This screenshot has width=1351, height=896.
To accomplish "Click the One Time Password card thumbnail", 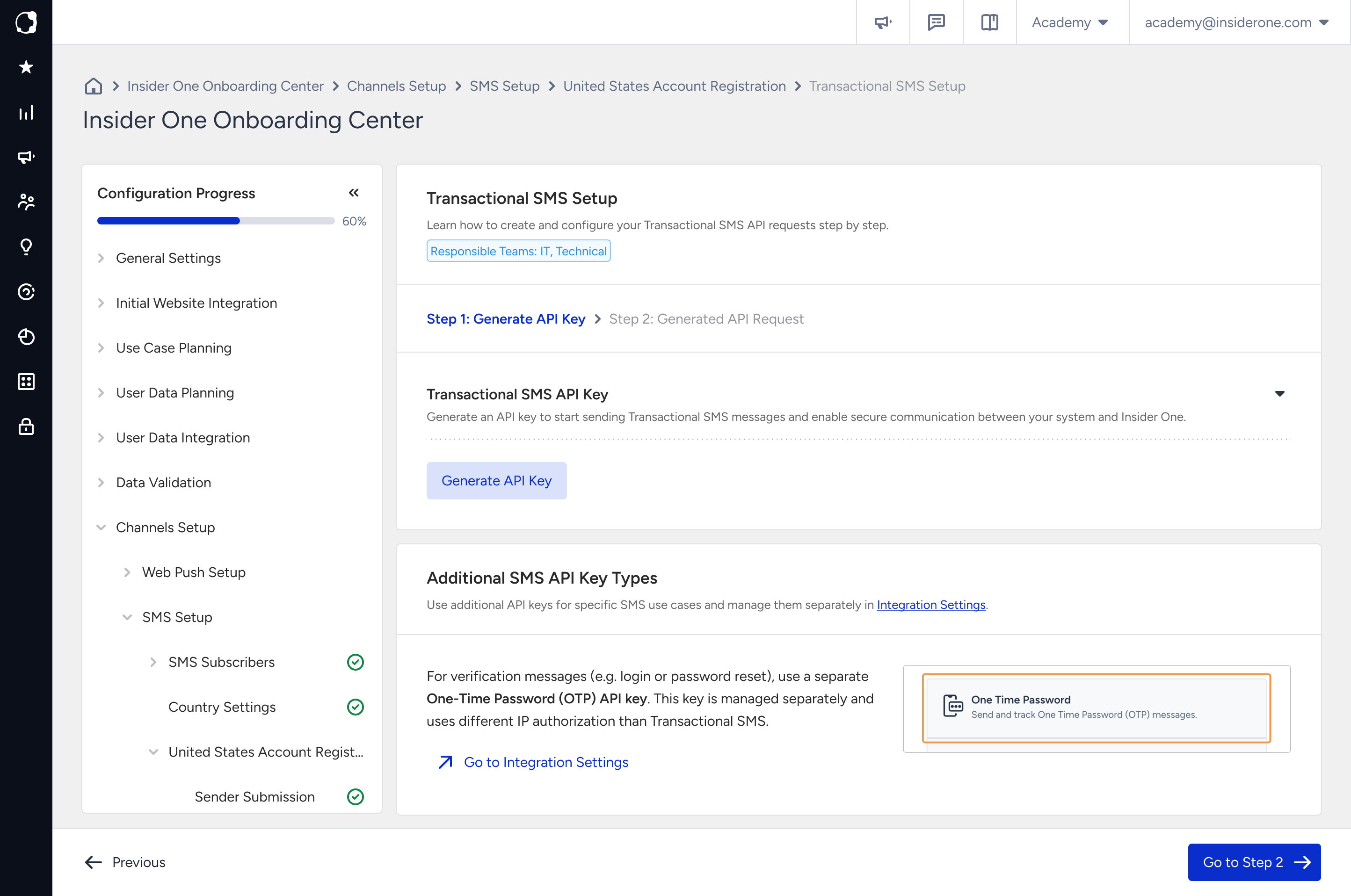I will (1096, 708).
